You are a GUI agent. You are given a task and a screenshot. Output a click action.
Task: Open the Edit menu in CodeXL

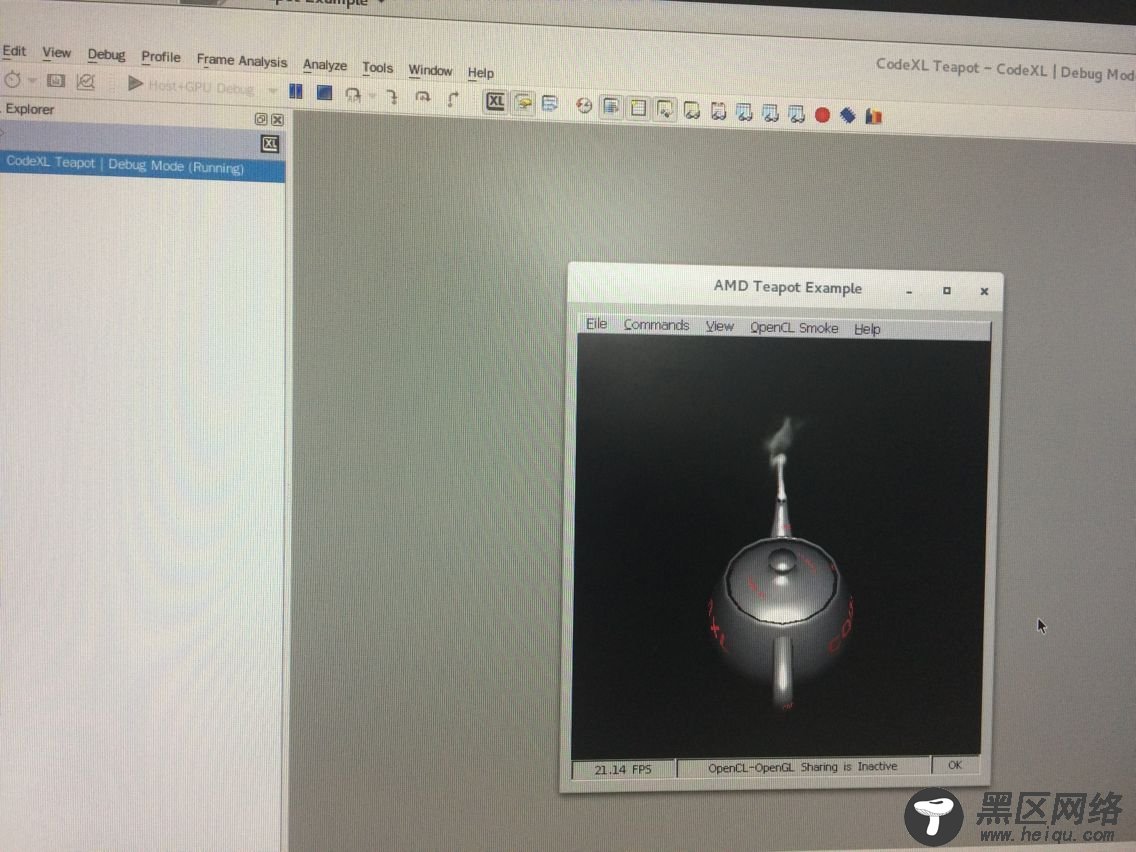14,51
